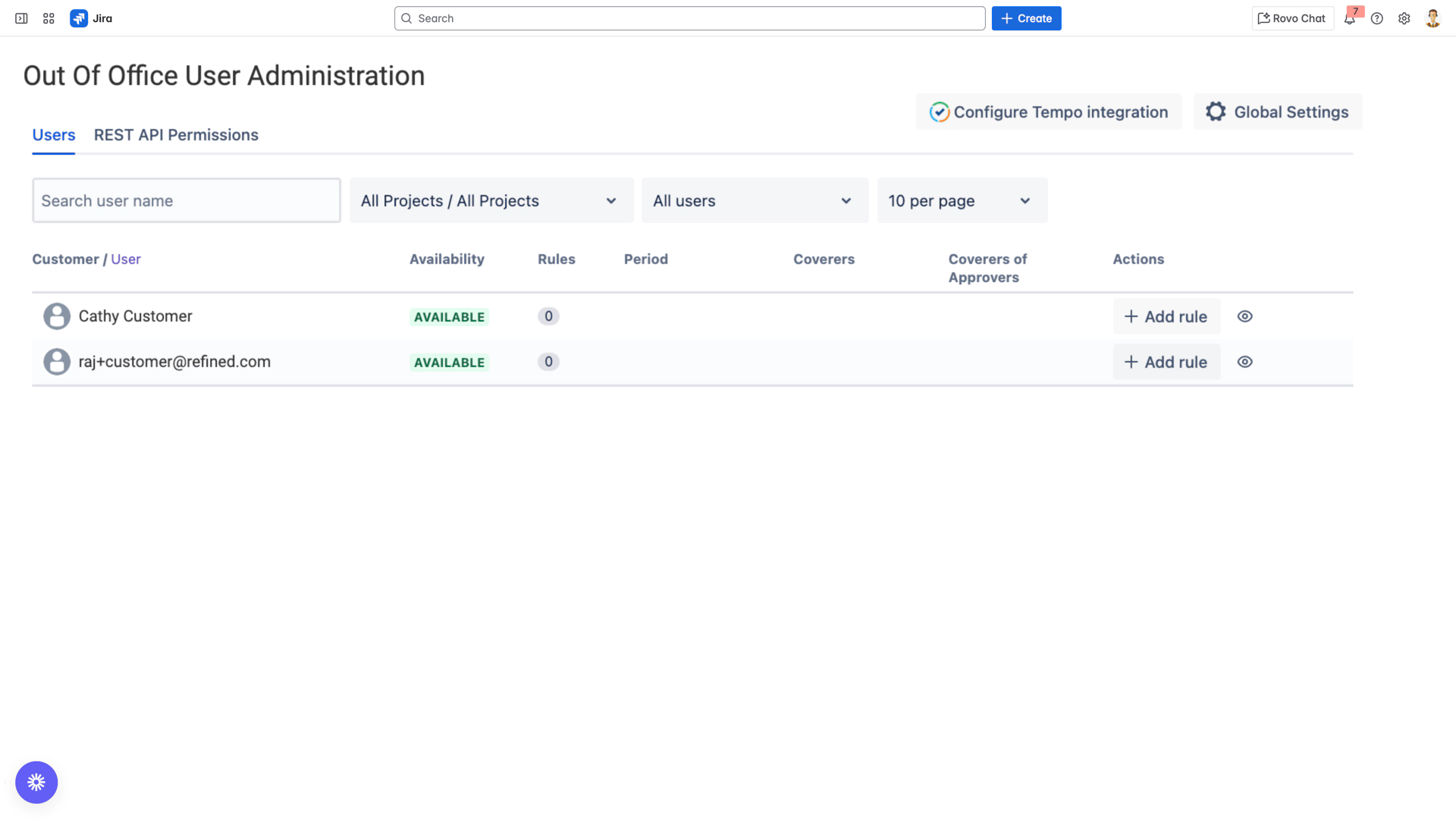Open the 10 per page dropdown

point(962,201)
